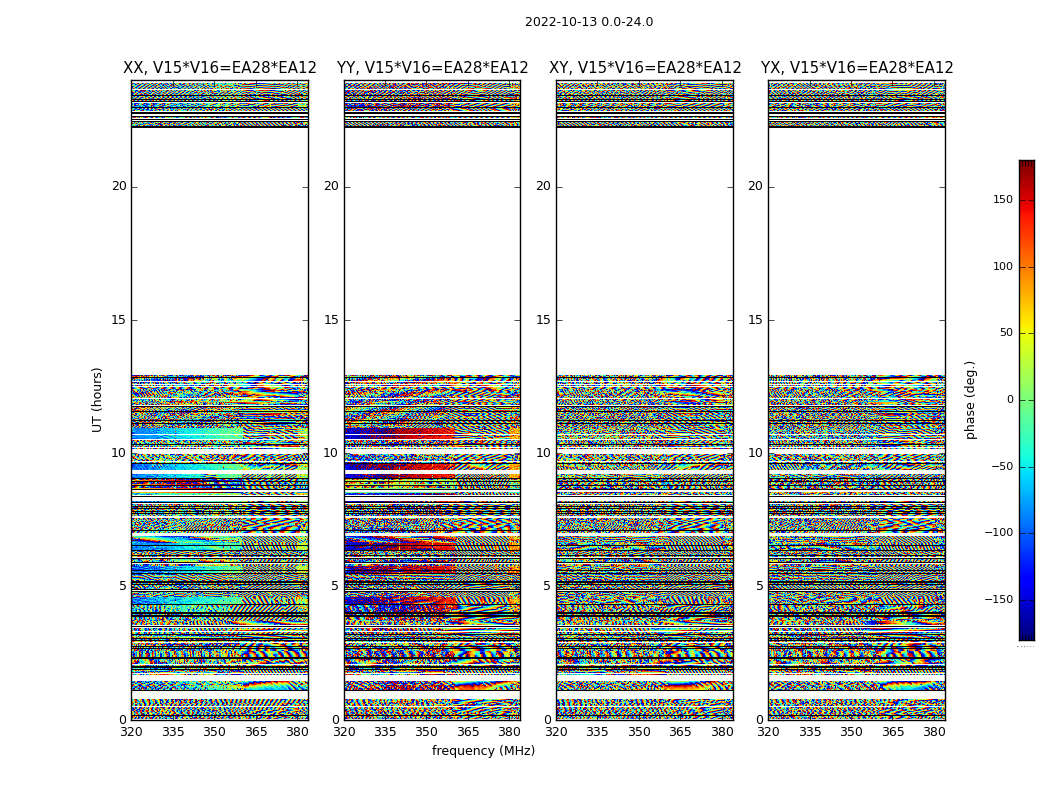Click the 20 hour tick of YY panel

tap(331, 186)
